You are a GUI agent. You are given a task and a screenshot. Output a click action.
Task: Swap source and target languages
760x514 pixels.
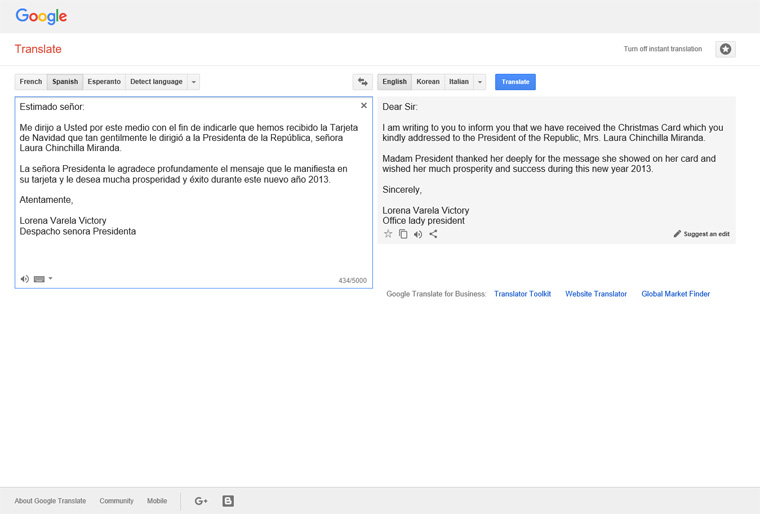click(x=363, y=81)
